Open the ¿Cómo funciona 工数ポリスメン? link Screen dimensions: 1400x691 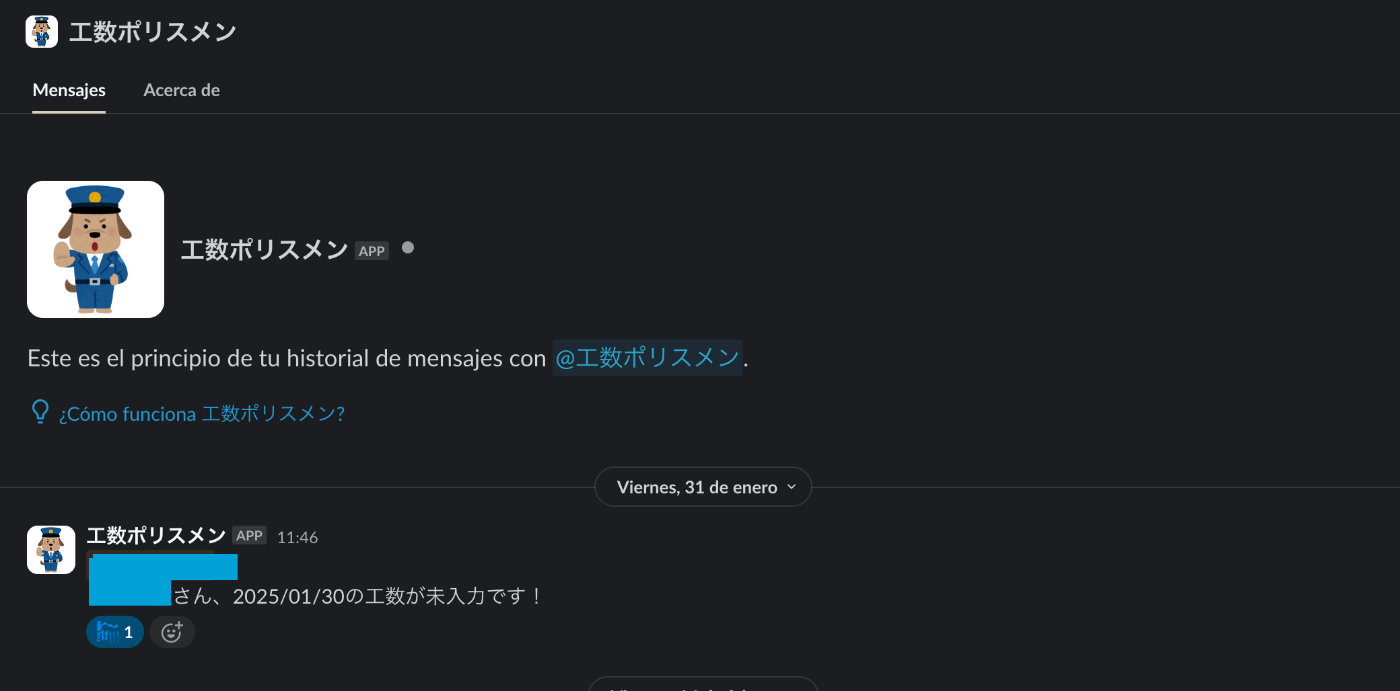(x=202, y=413)
